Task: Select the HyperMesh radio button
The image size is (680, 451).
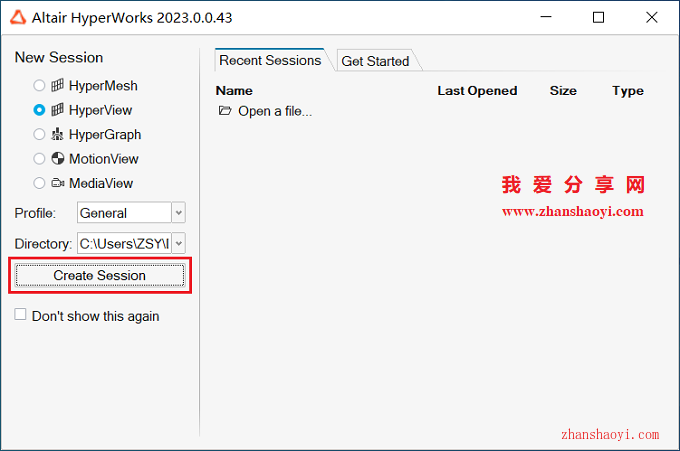Action: pos(39,85)
